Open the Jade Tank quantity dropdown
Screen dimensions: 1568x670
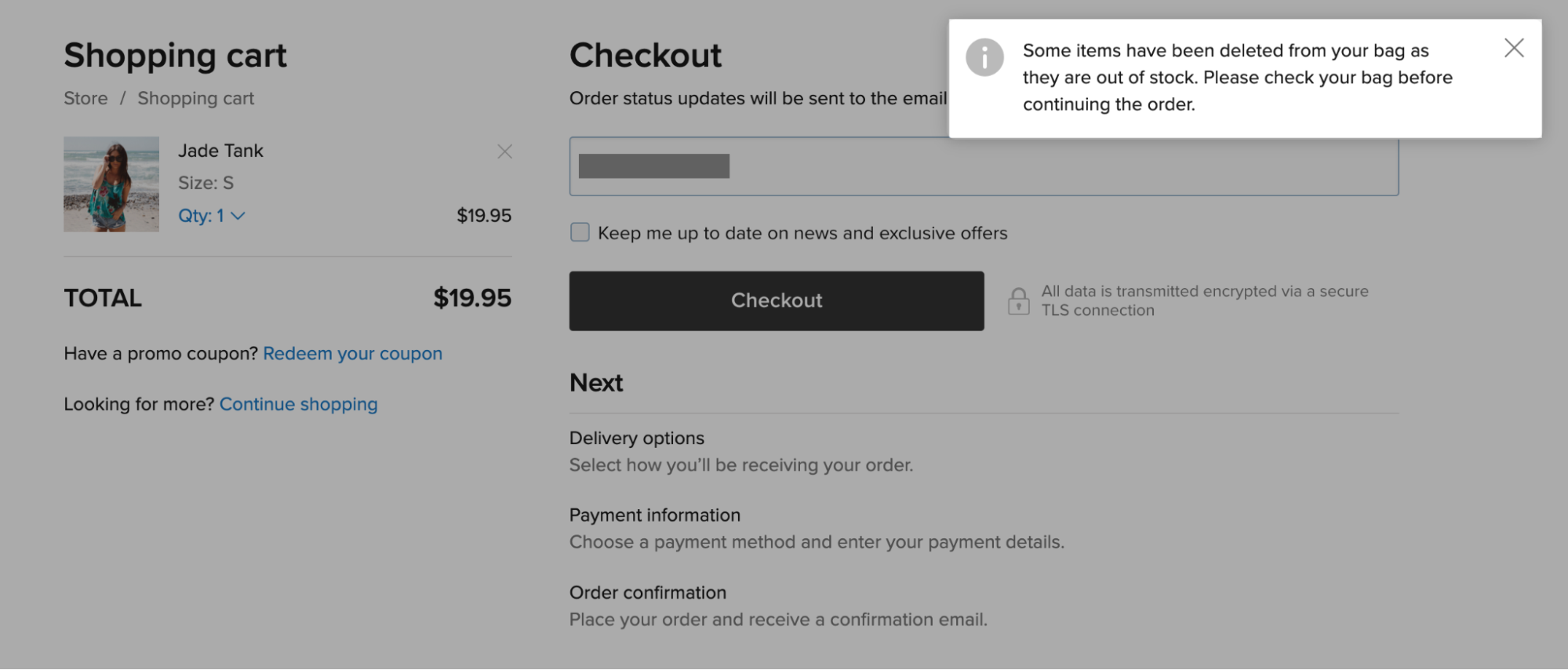pos(211,216)
